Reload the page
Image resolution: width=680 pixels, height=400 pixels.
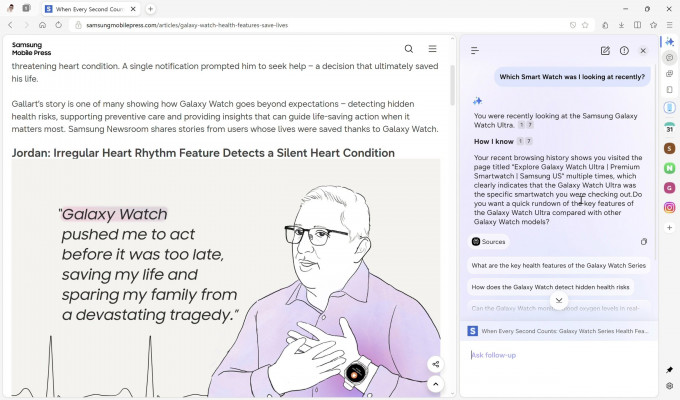59,25
